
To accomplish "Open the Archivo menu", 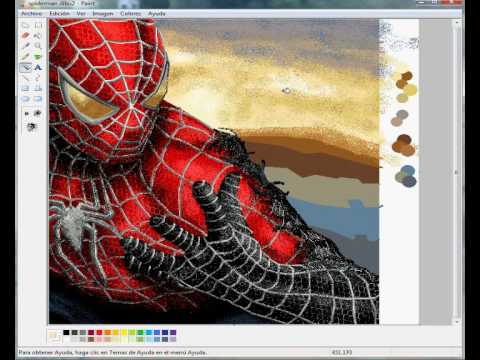I will pos(31,14).
